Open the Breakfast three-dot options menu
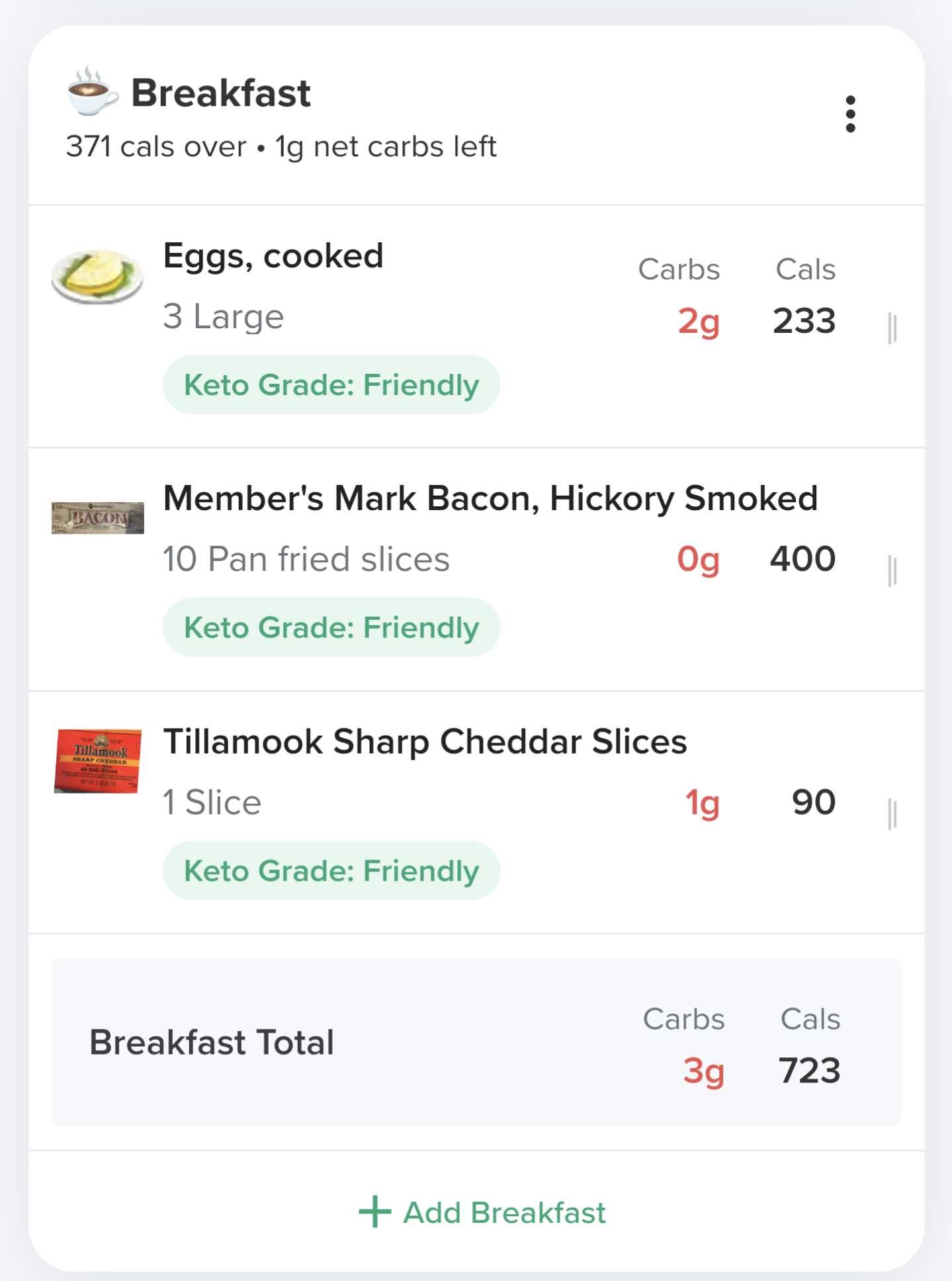The image size is (952, 1281). pos(850,114)
